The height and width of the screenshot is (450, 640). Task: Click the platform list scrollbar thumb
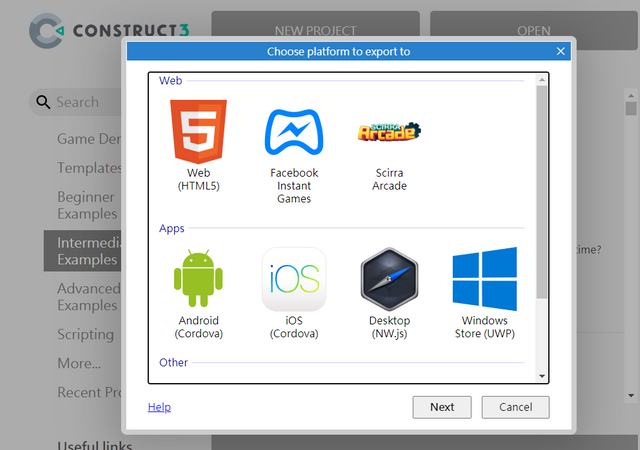[x=542, y=192]
